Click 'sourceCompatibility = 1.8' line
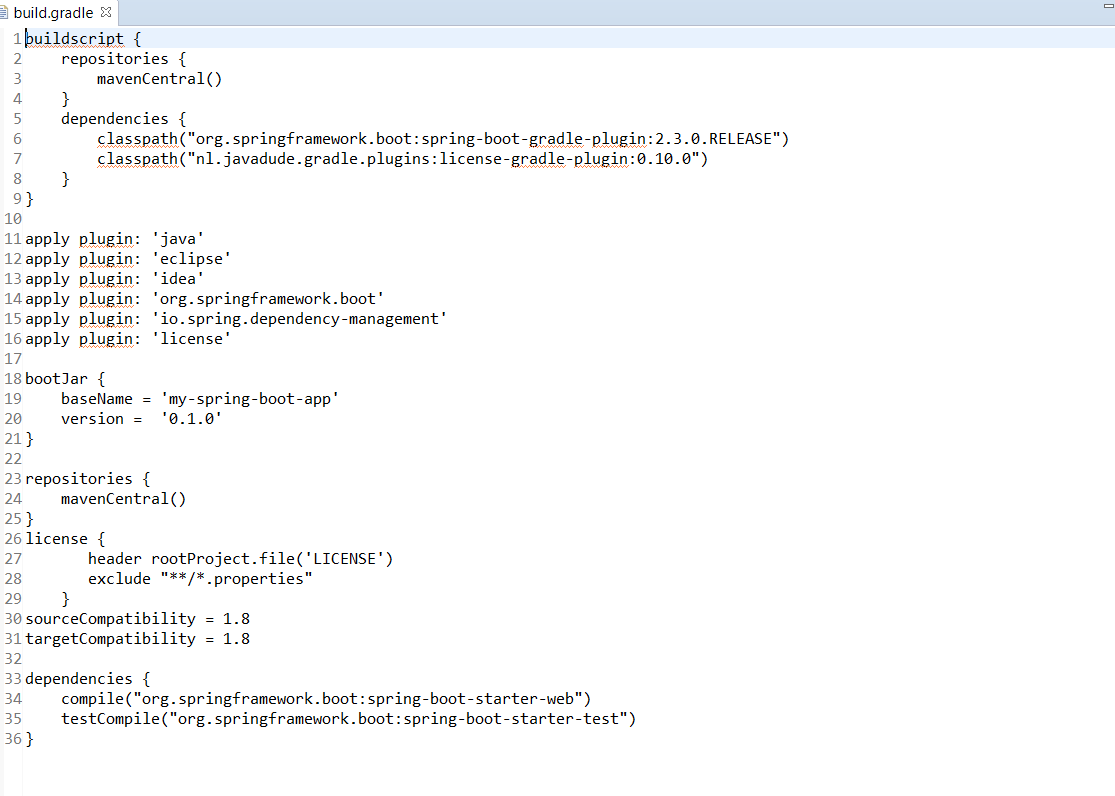This screenshot has height=796, width=1115. (x=137, y=619)
